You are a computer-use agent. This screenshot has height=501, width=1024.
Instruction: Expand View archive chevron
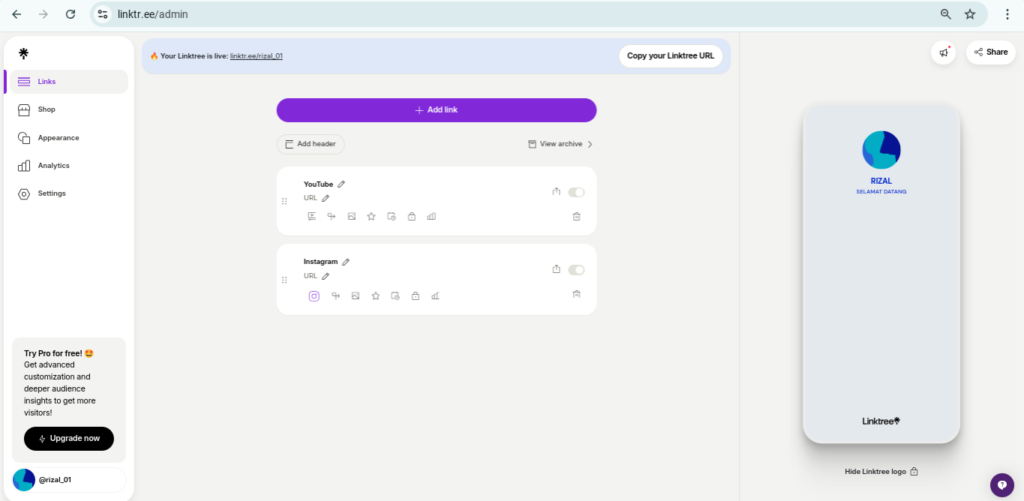(x=590, y=144)
